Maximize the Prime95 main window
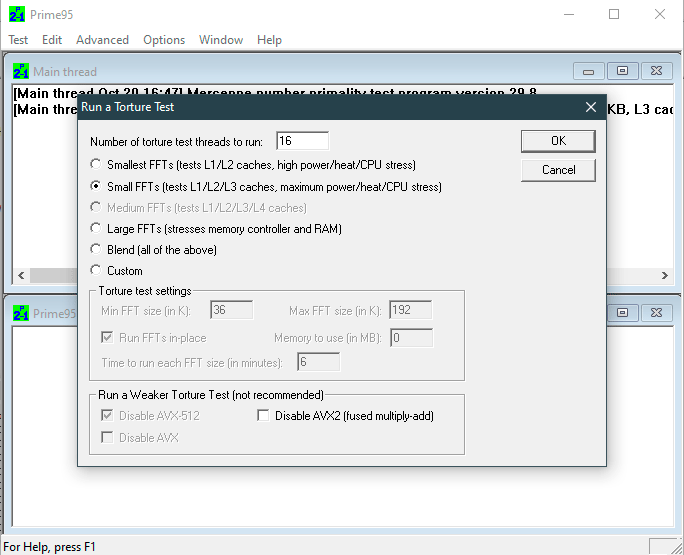684x555 pixels. point(614,14)
